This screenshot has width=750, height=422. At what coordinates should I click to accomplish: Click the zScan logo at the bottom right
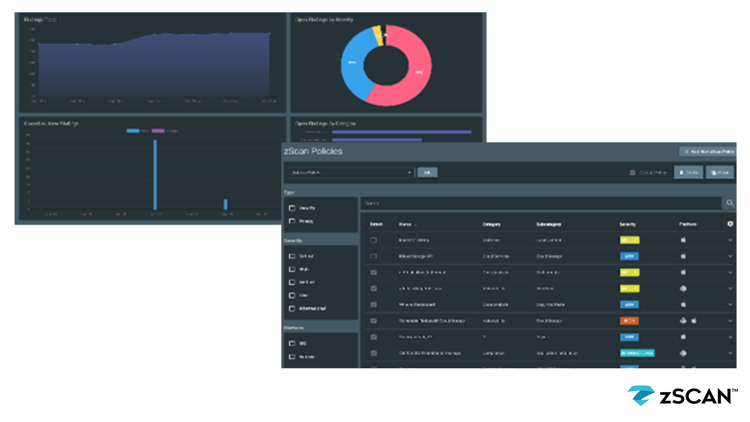click(682, 396)
